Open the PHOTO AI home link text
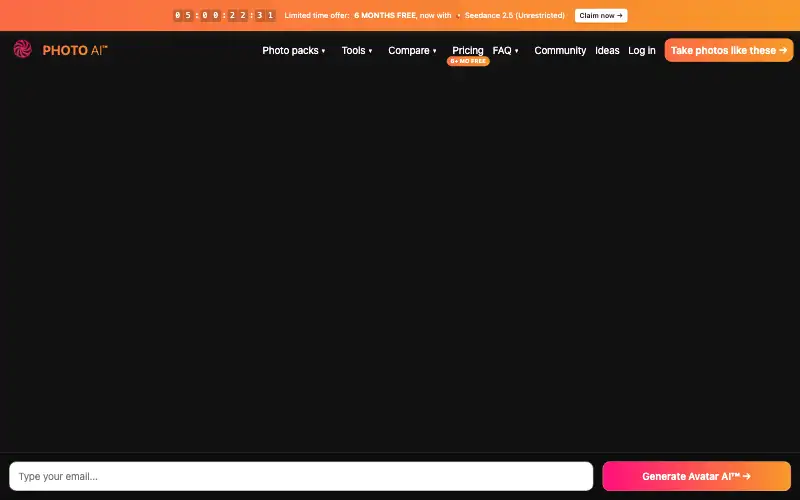The image size is (800, 500). coord(74,50)
